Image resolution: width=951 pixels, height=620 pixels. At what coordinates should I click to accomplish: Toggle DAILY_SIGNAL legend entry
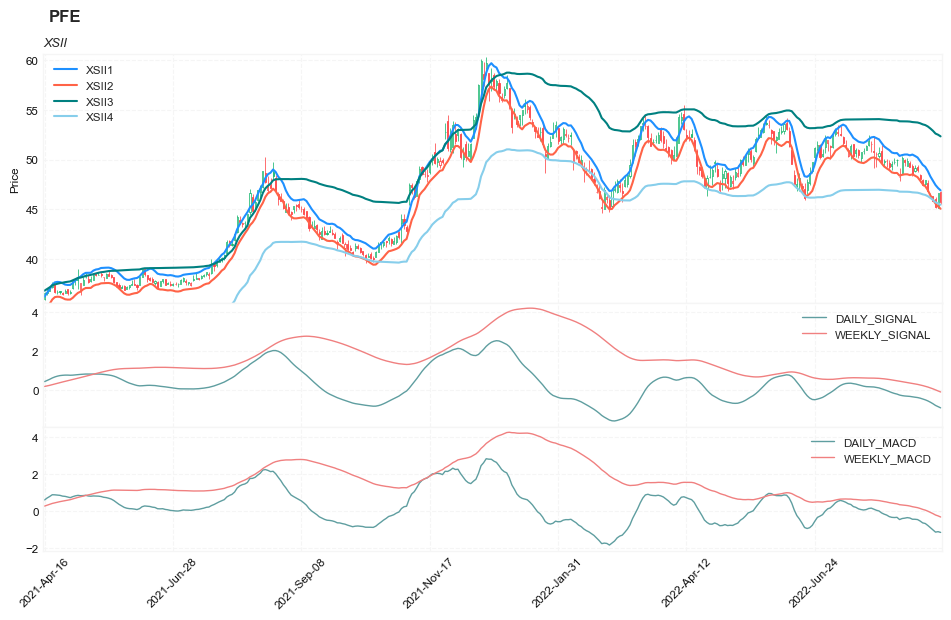(875, 319)
